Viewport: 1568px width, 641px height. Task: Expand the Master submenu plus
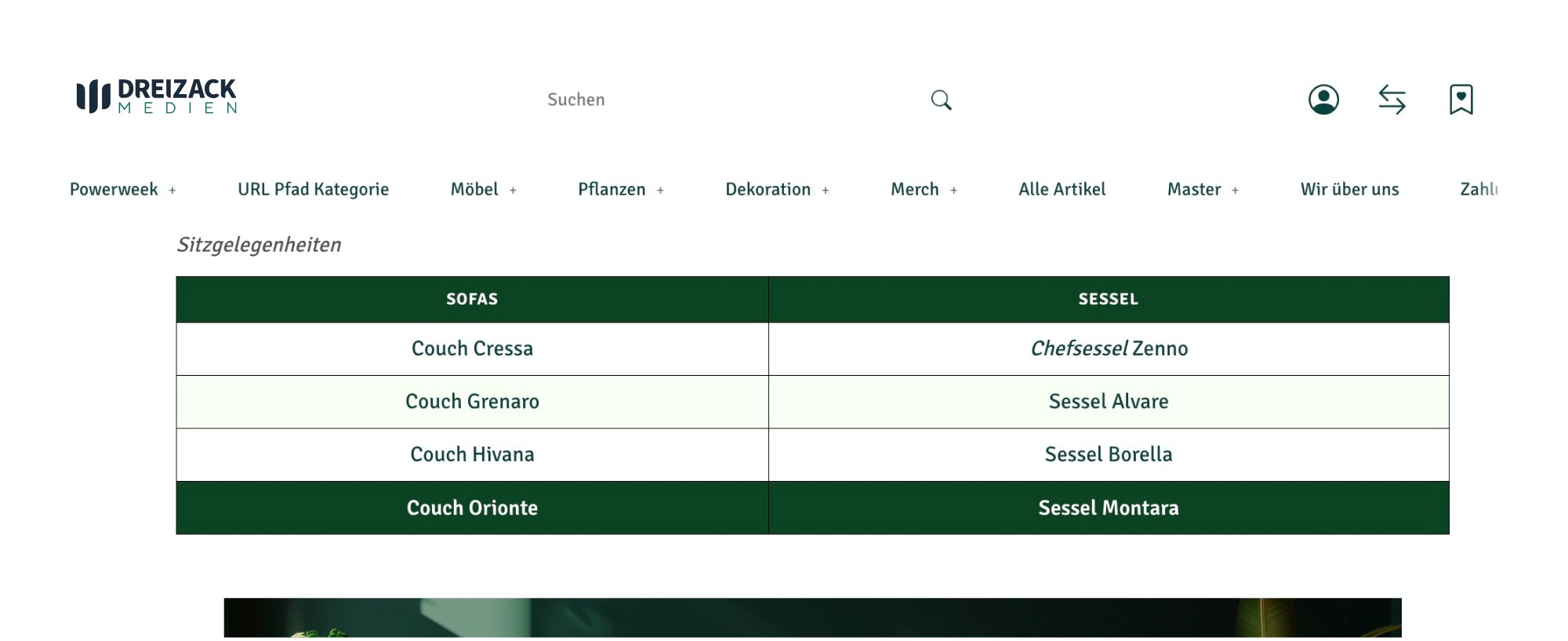tap(1235, 190)
